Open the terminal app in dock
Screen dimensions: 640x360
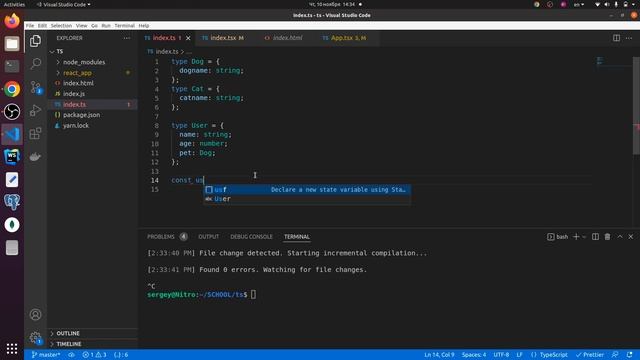12,66
